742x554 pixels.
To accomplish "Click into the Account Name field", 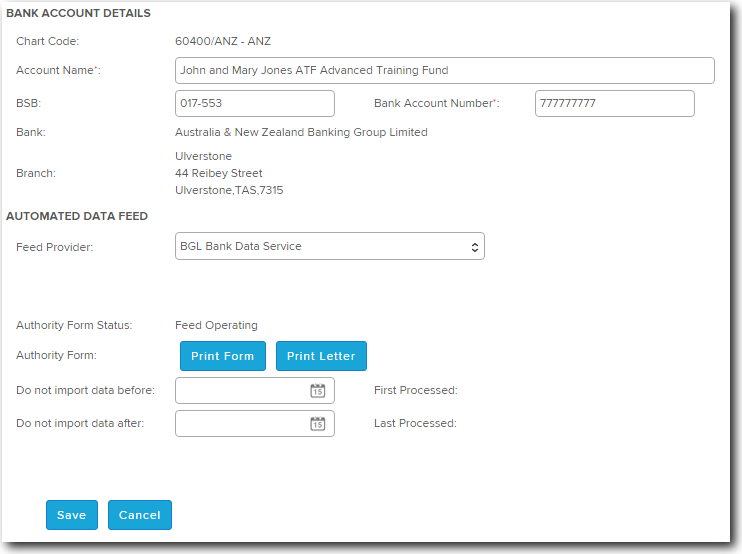I will (x=444, y=71).
